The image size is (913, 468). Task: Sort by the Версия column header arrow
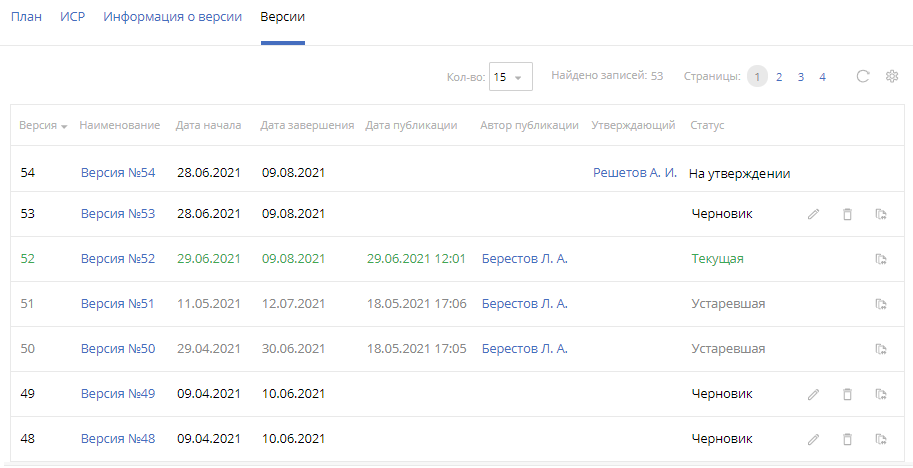(x=64, y=126)
